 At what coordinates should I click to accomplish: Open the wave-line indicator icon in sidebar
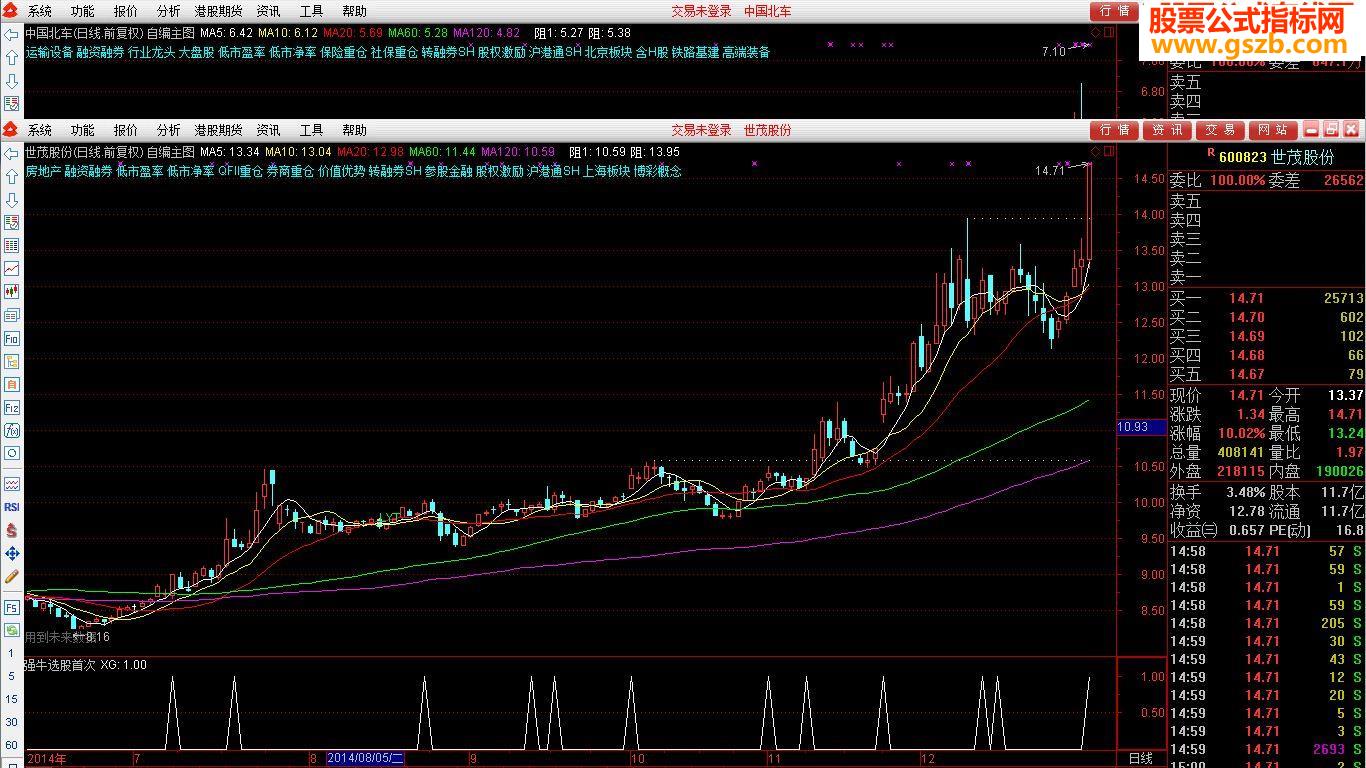click(11, 484)
